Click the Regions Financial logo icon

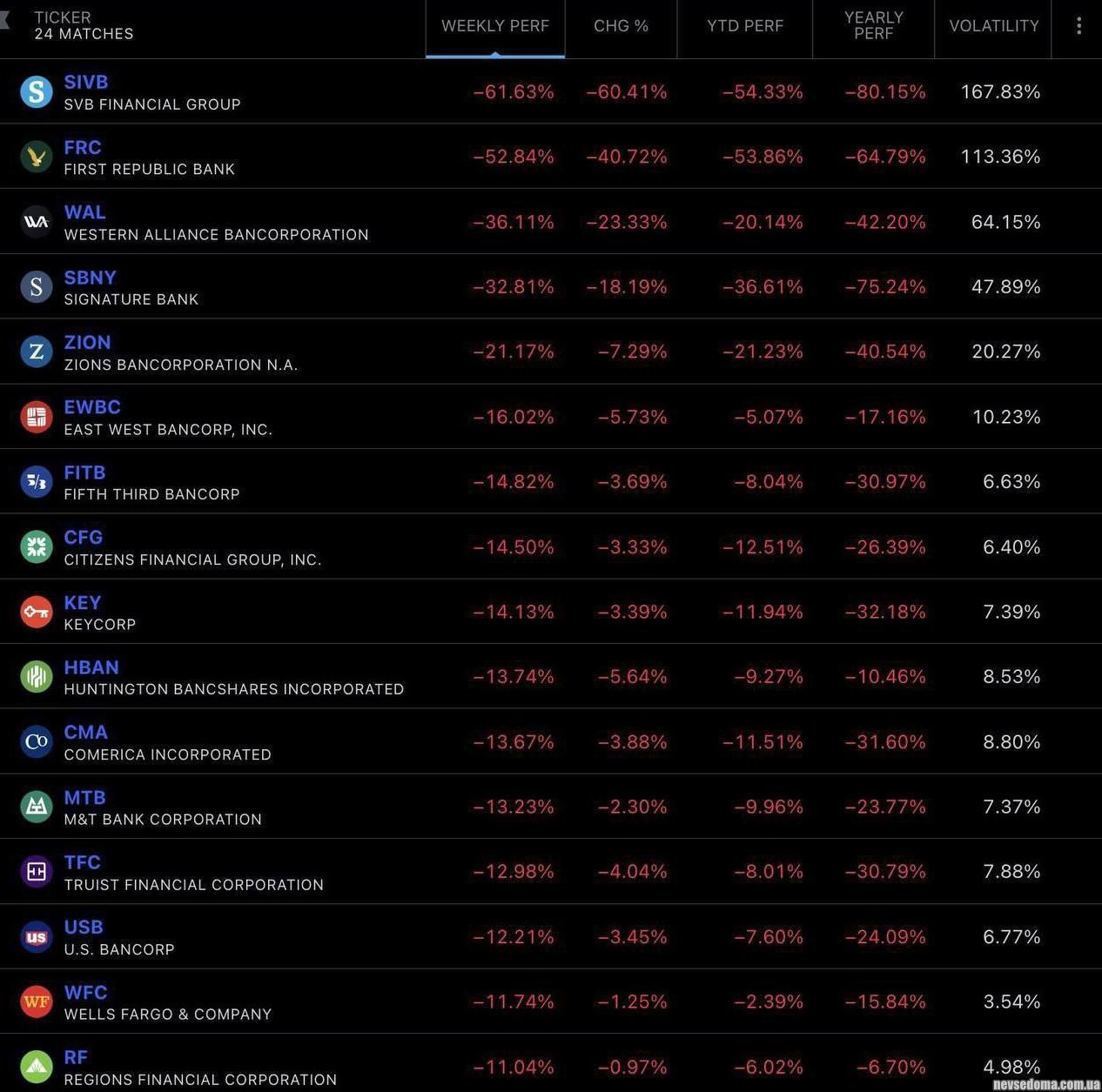tap(36, 1067)
